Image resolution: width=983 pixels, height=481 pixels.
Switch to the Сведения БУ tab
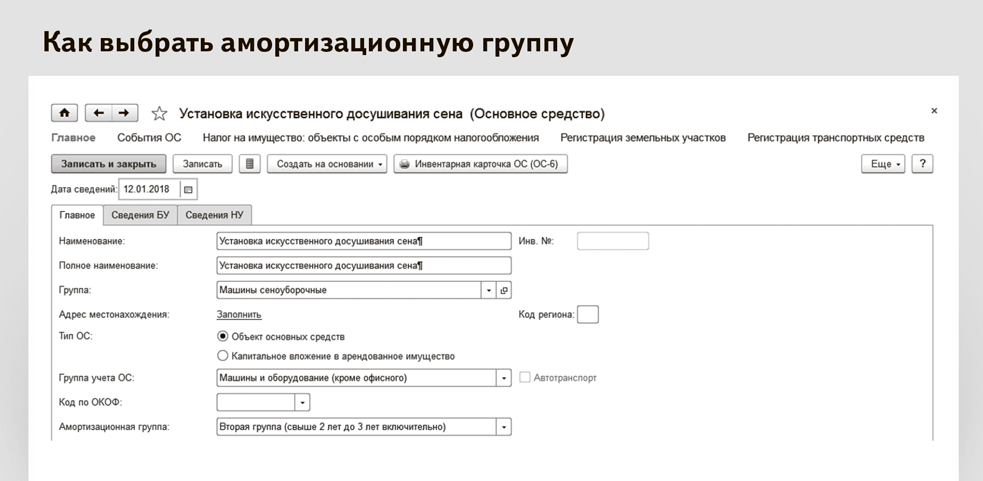pos(140,215)
